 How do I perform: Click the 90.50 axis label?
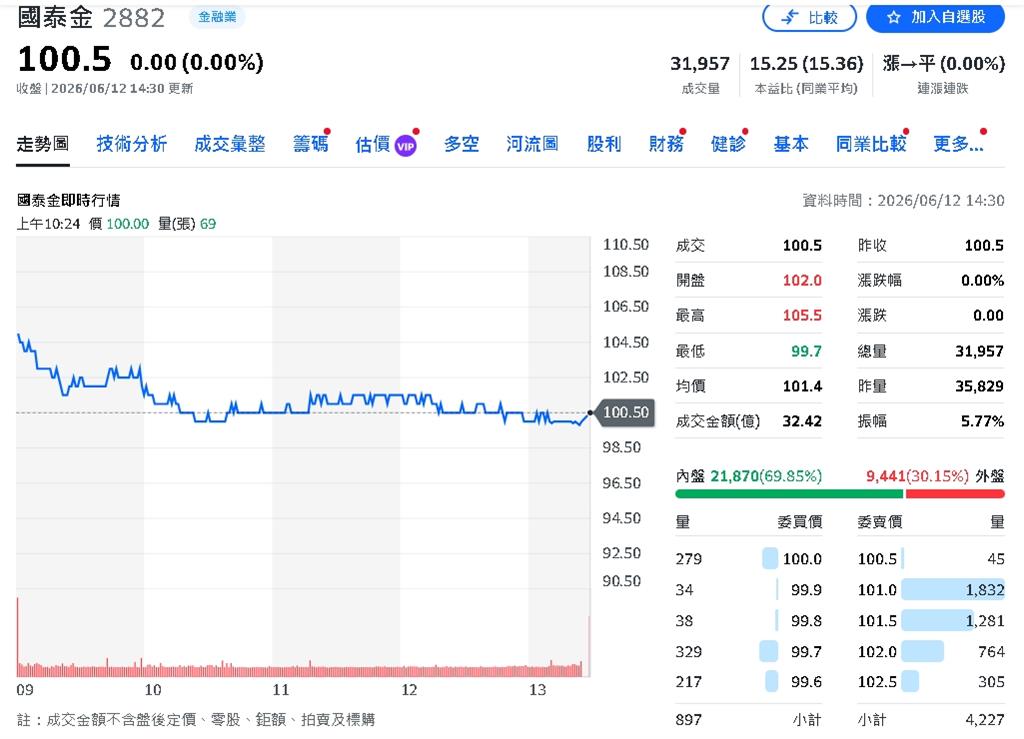pyautogui.click(x=622, y=580)
